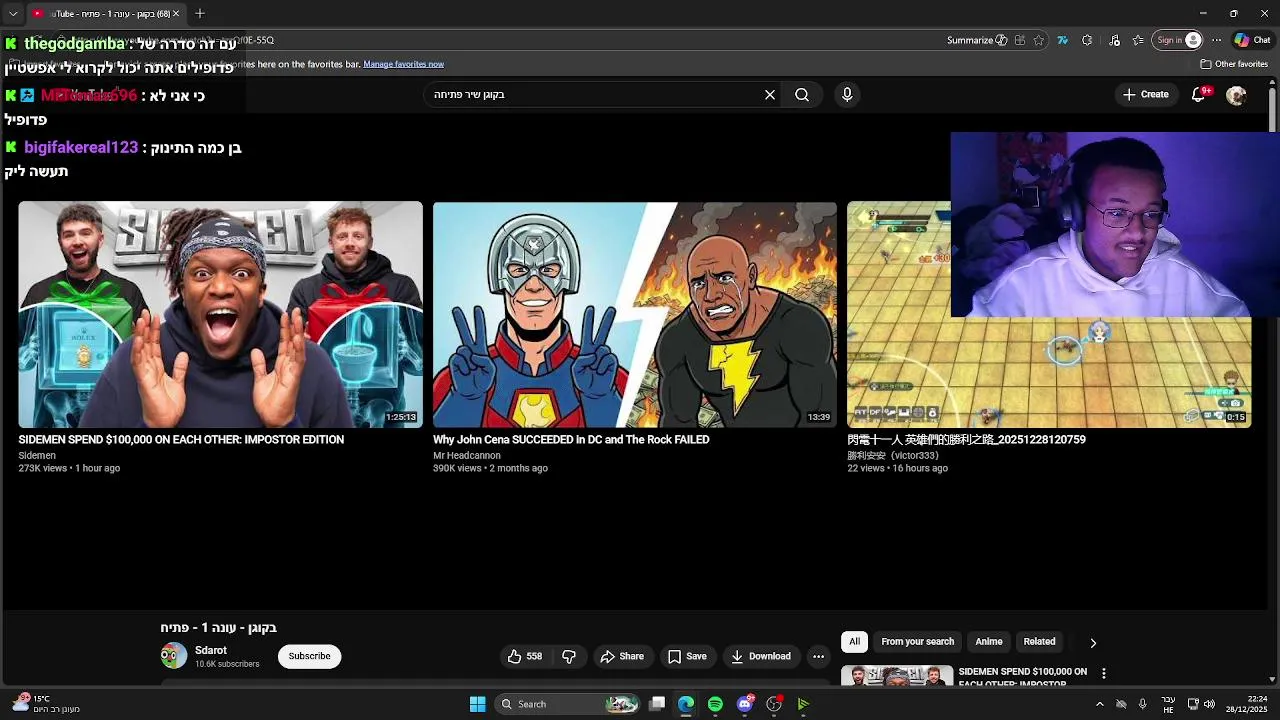This screenshot has height=720, width=1280.
Task: Select the Anime filter chip
Action: click(x=989, y=641)
